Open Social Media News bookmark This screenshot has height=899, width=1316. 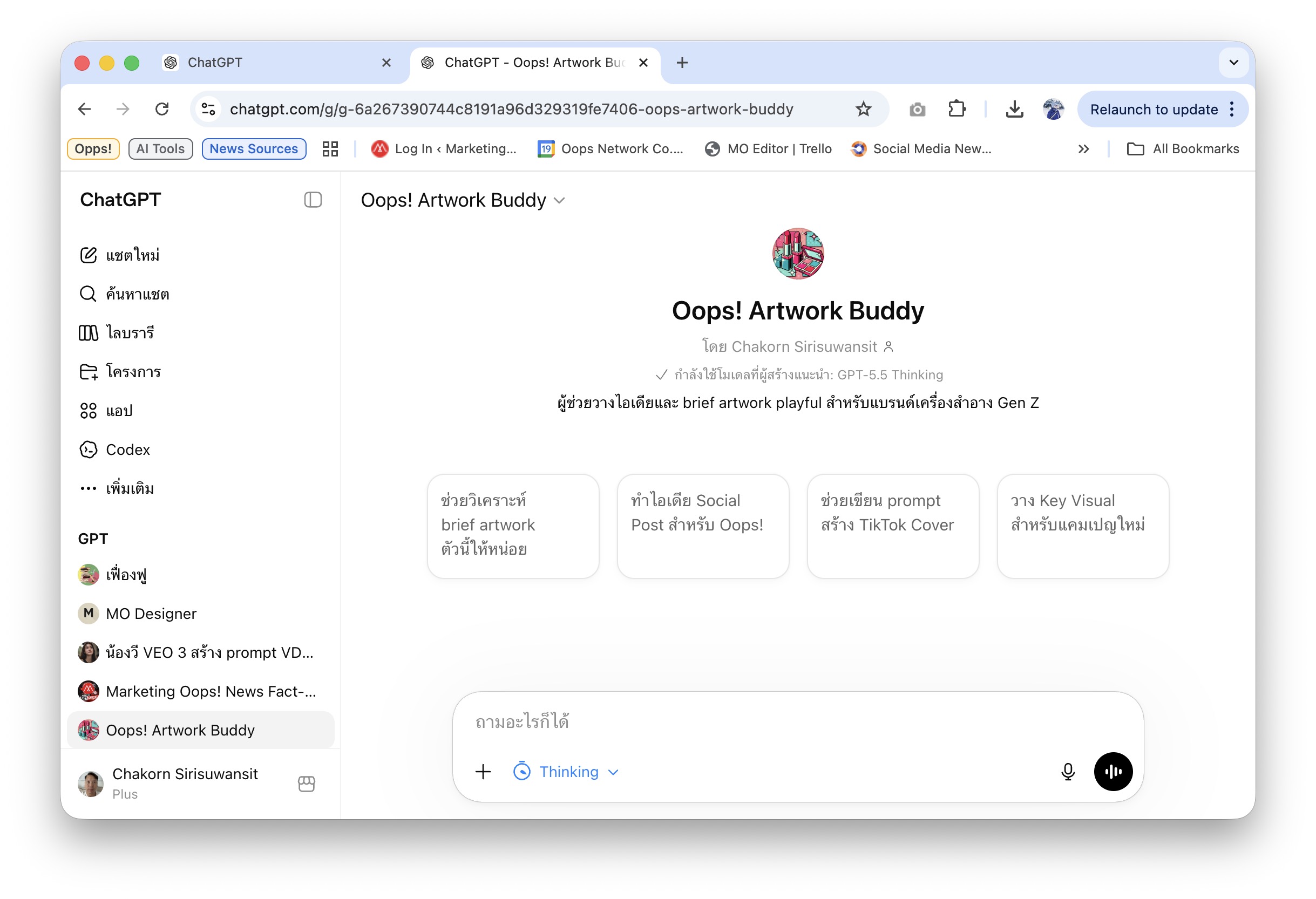921,149
